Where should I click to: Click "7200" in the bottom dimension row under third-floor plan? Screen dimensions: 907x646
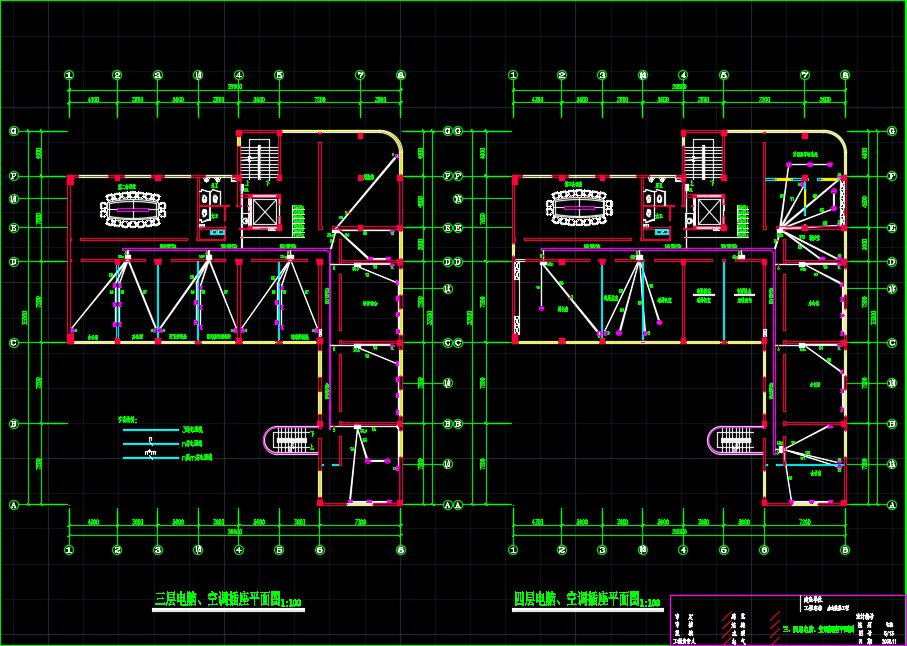[x=360, y=522]
